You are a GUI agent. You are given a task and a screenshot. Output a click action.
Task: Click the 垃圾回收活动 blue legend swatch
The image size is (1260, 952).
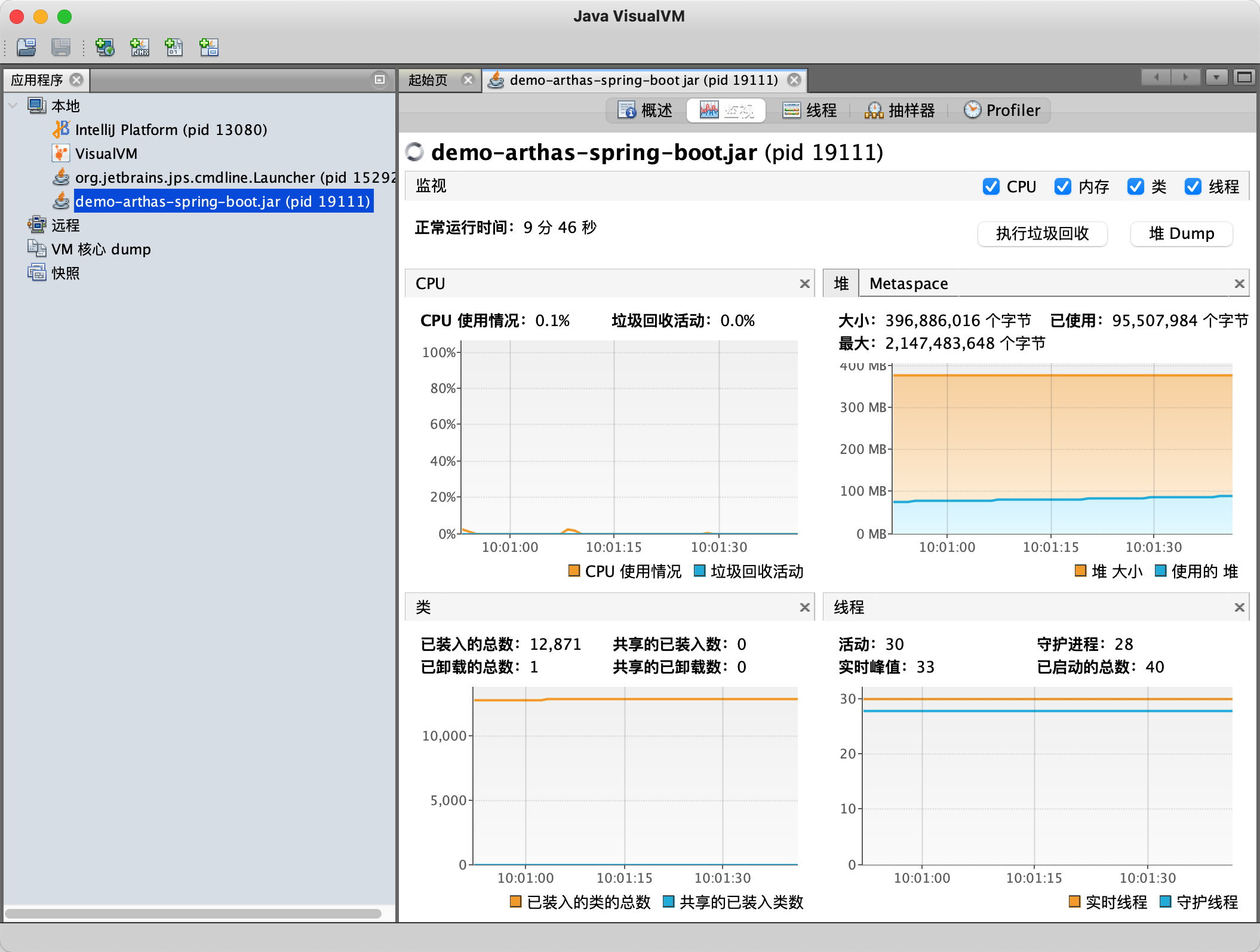click(700, 570)
